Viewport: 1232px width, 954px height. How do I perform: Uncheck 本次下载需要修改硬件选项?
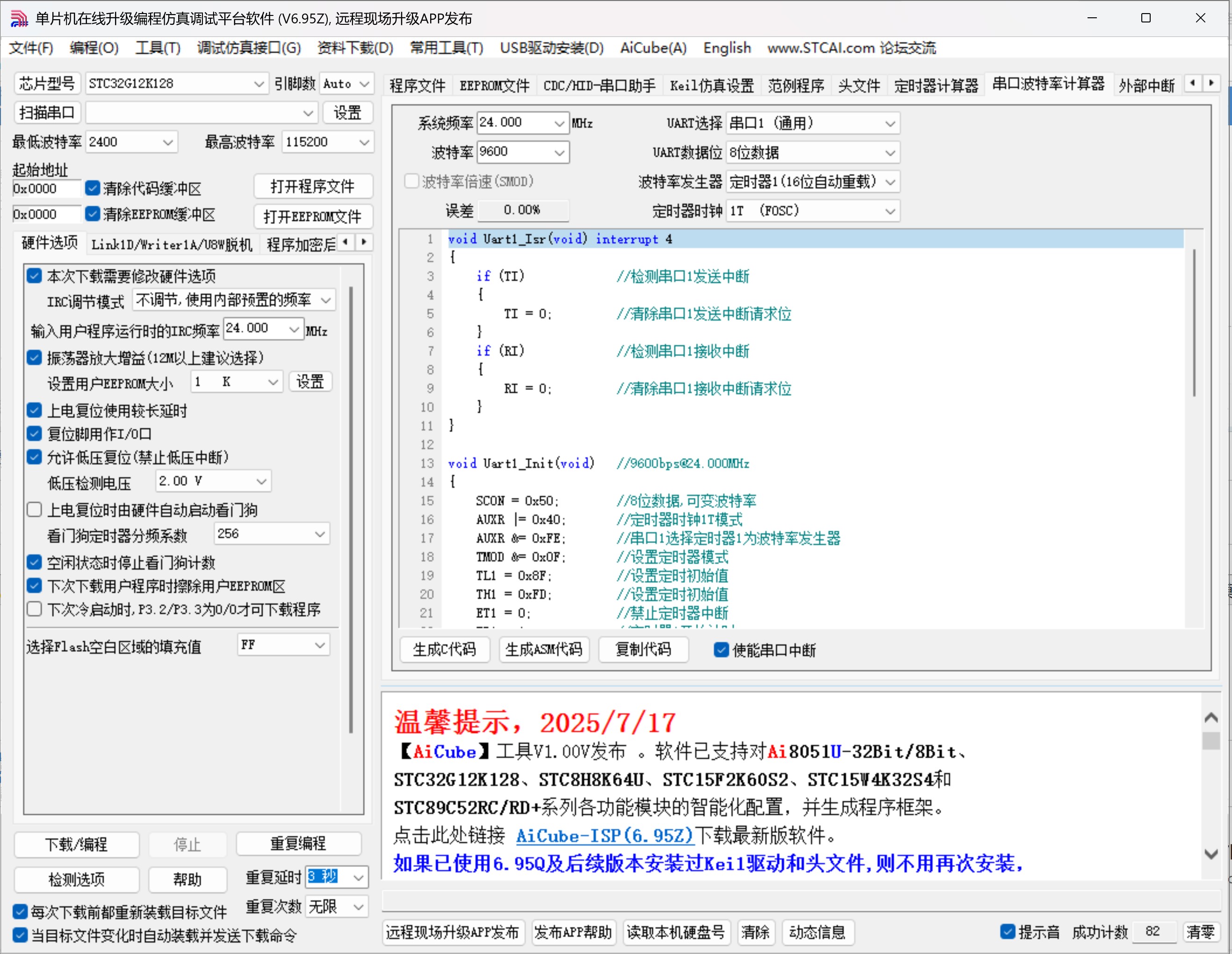pyautogui.click(x=35, y=276)
